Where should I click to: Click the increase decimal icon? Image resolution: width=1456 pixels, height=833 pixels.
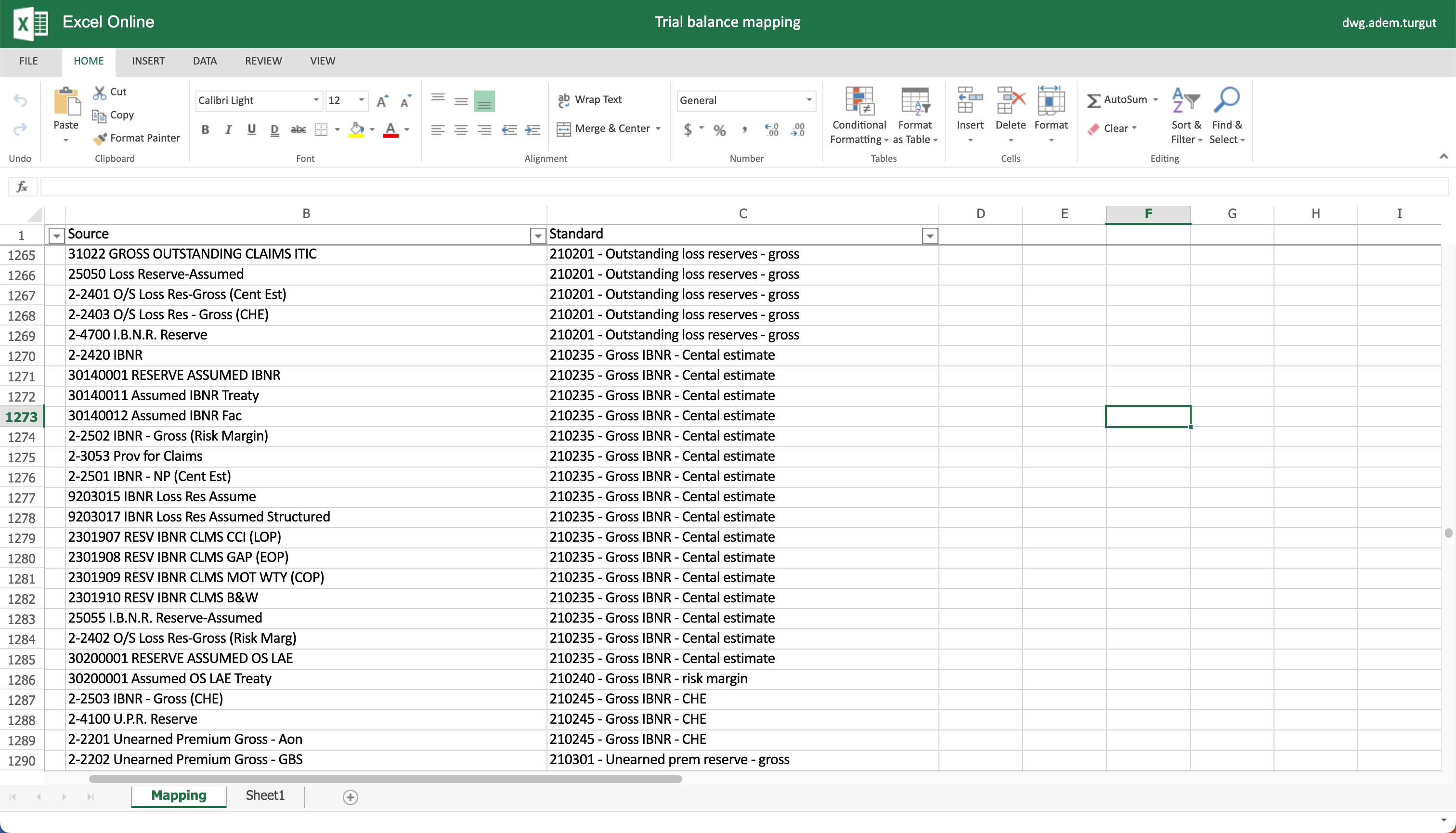point(771,130)
